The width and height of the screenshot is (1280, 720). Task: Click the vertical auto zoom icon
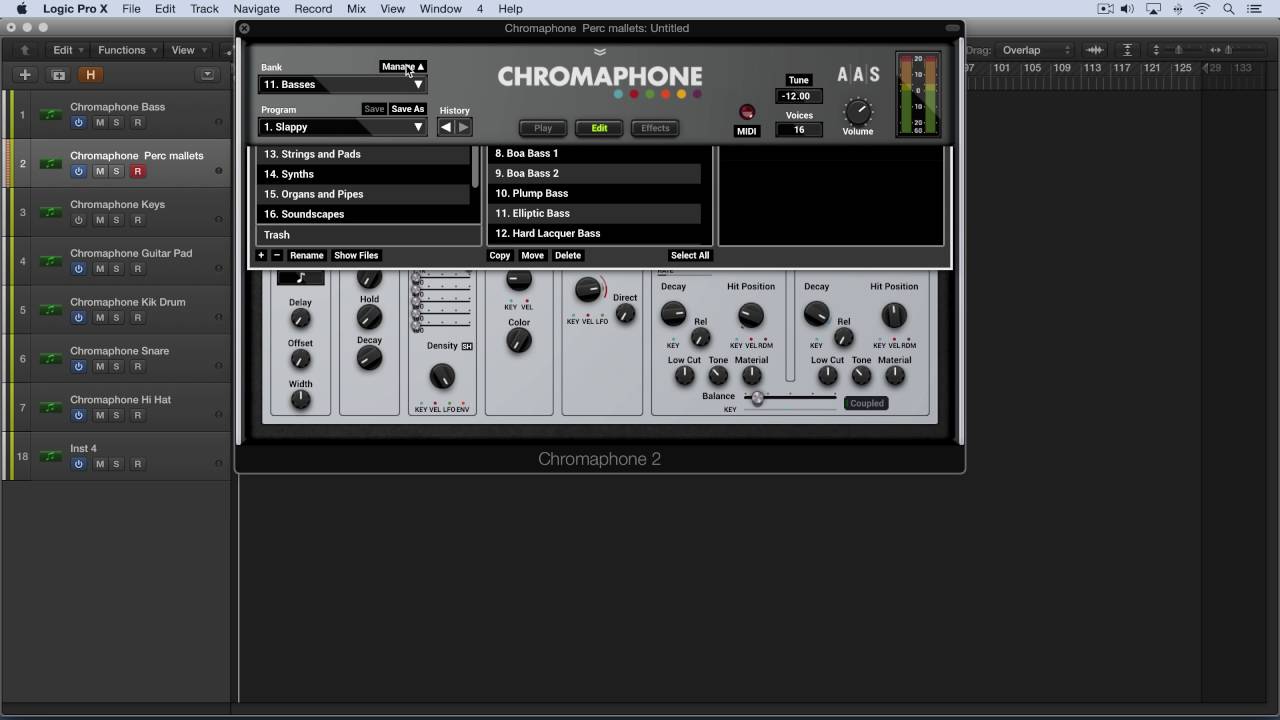point(1127,50)
